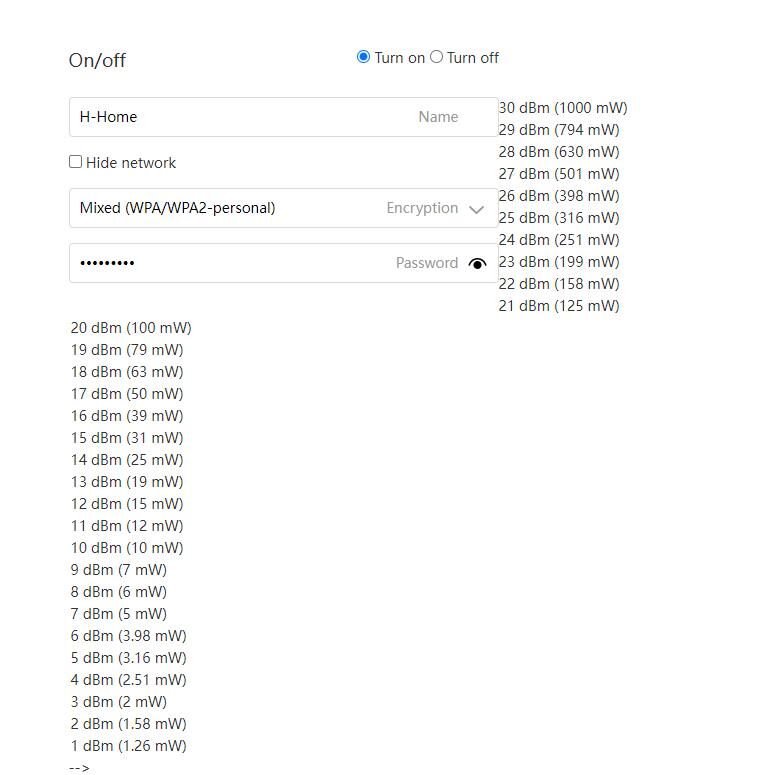Select 3 dBm (2 mW)
The image size is (764, 775).
click(x=119, y=702)
